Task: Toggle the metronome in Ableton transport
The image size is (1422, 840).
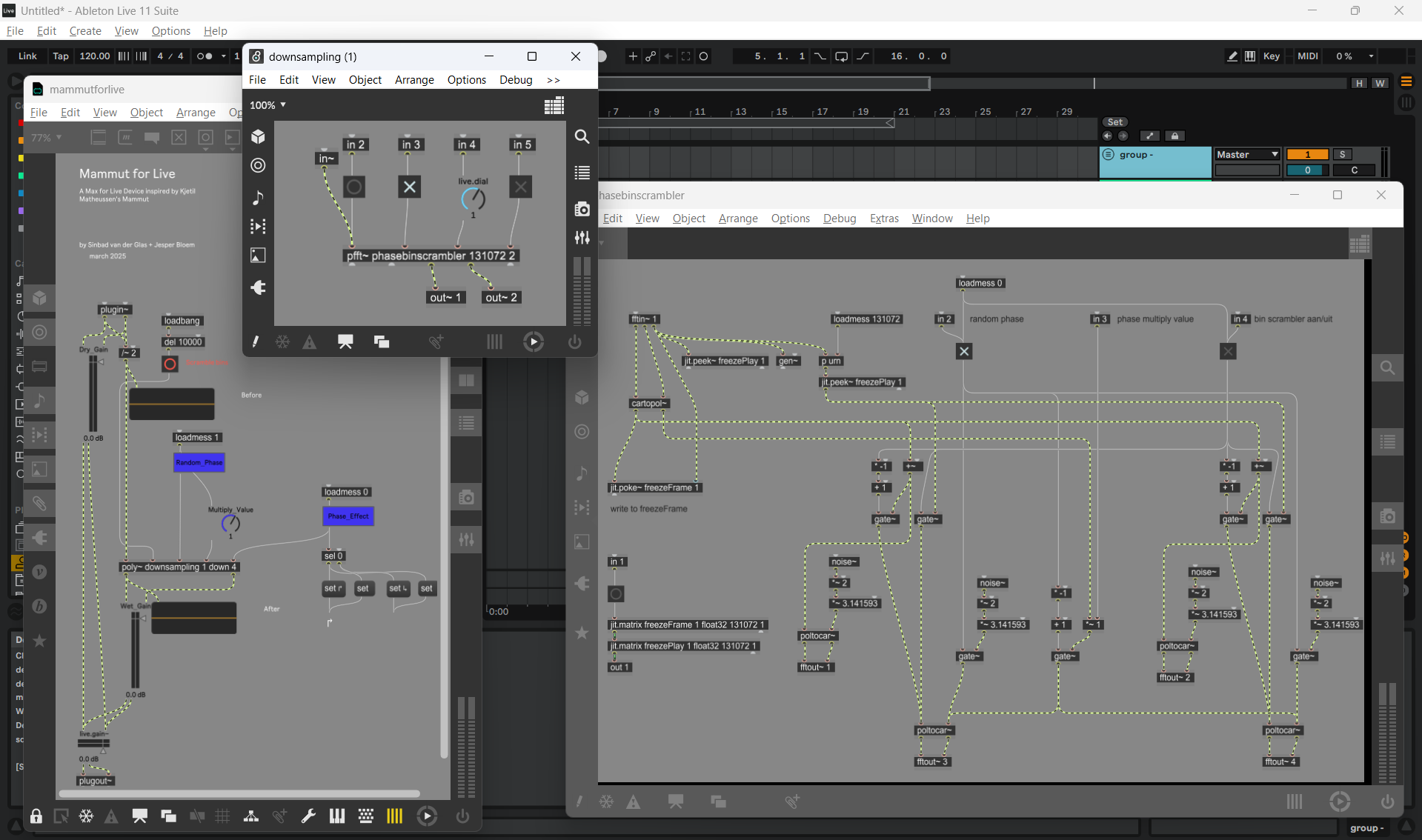Action: pos(205,56)
